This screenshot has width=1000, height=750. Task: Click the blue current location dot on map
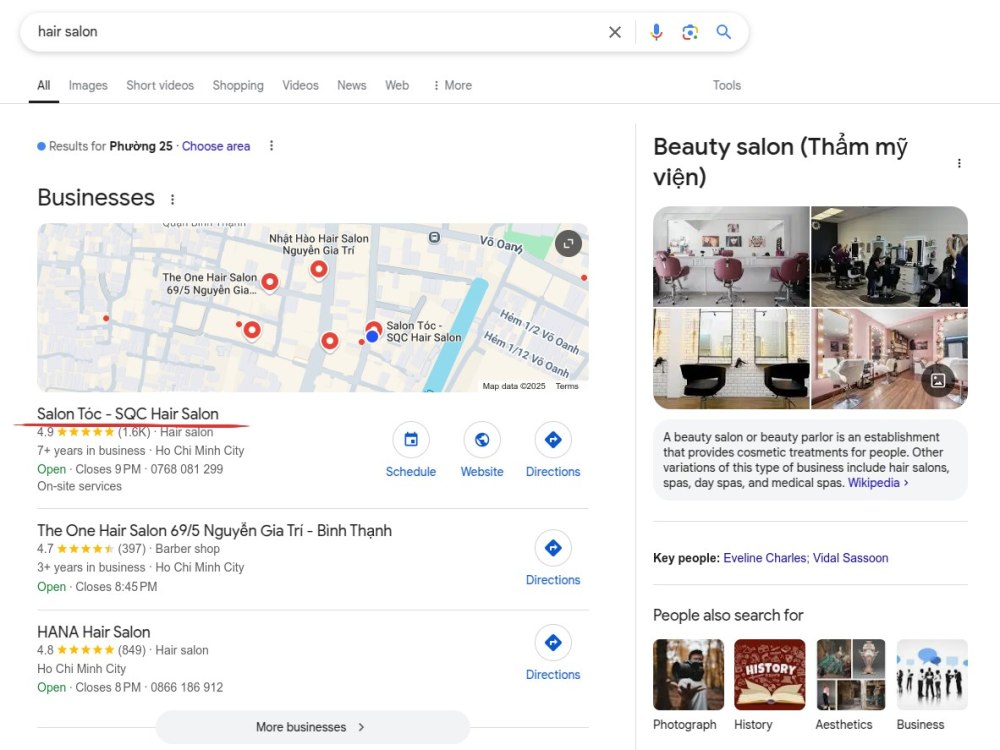coord(372,336)
